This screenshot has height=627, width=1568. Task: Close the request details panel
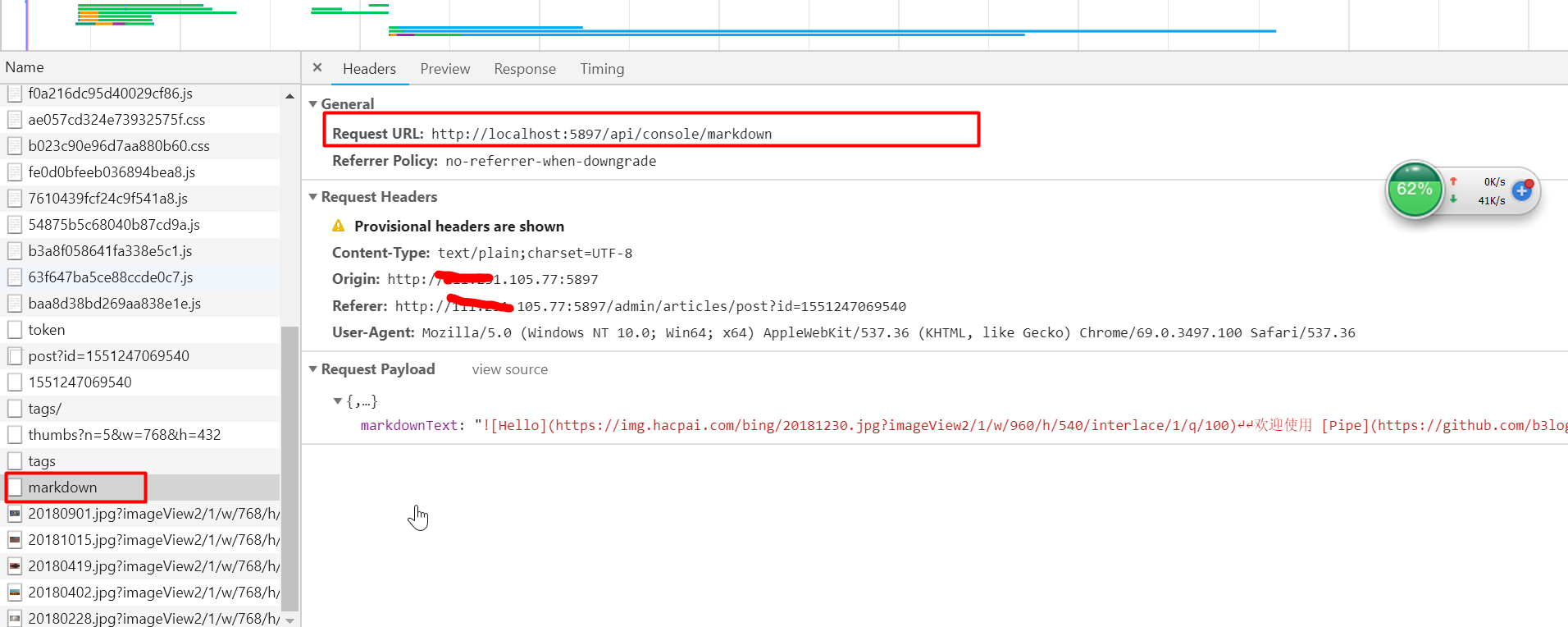point(317,68)
